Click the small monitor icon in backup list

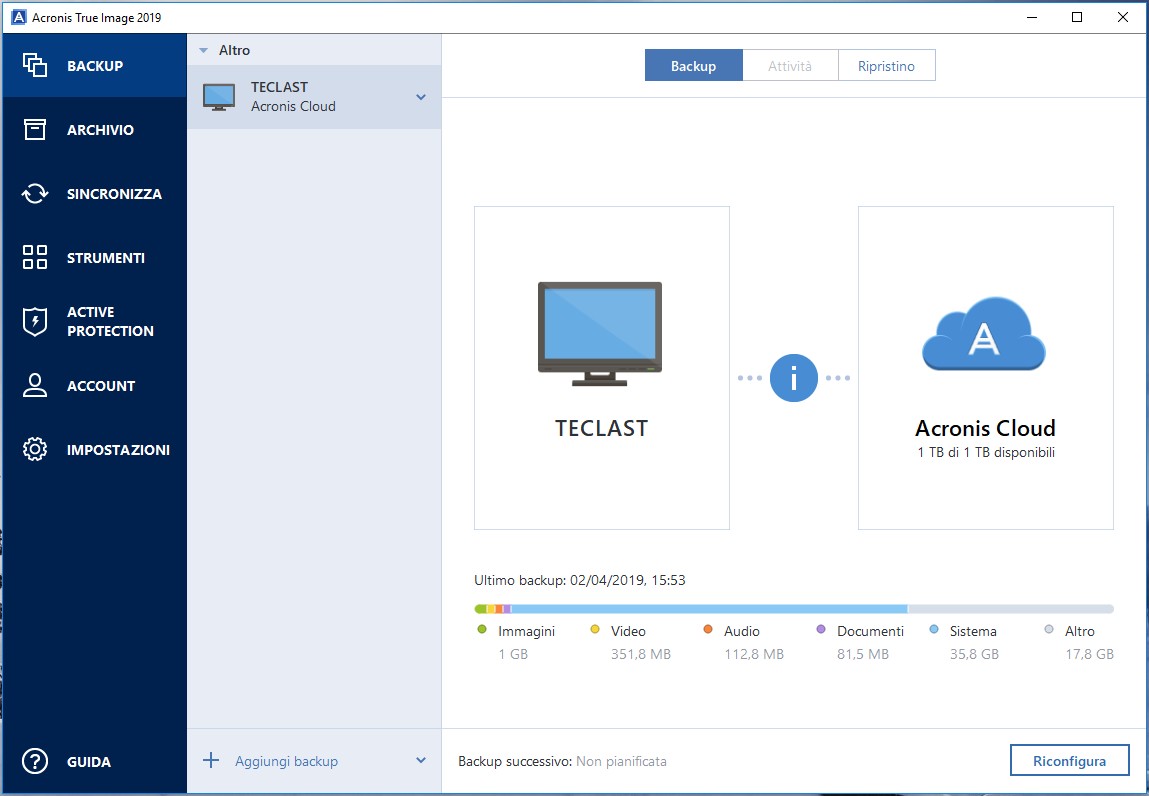219,97
